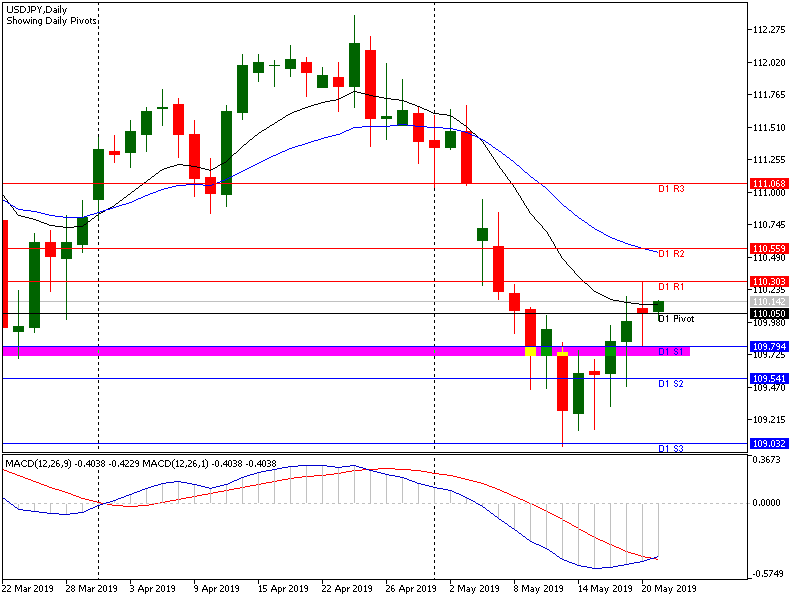800x600 pixels.
Task: Click the 20 May 2019 date label
Action: (668, 589)
